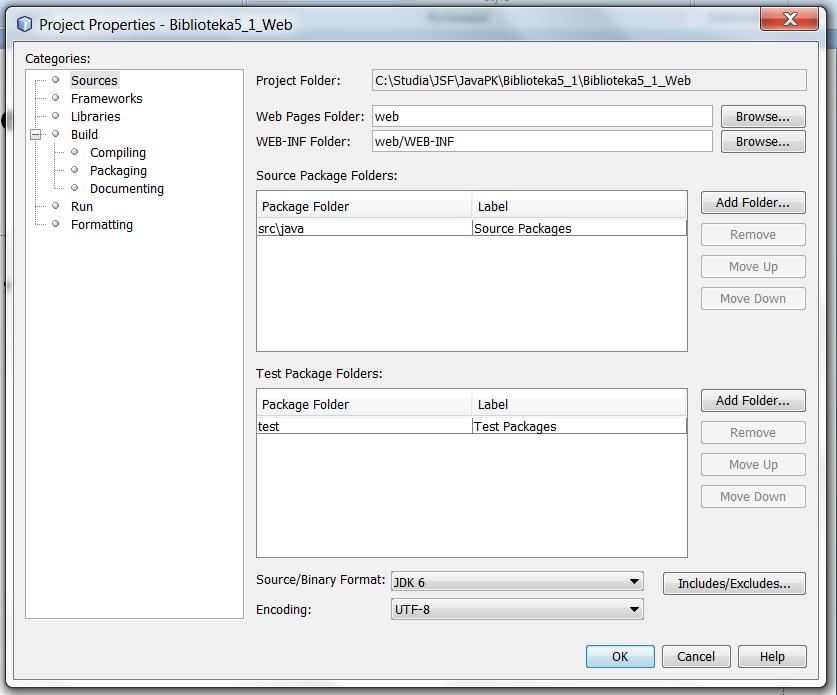Focus the Web Pages Folder field
Viewport: 837px width, 695px height.
(x=542, y=116)
